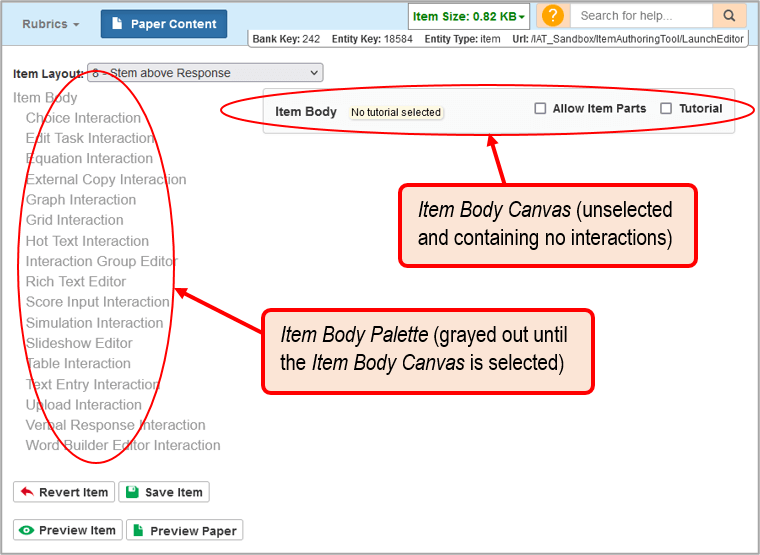760x555 pixels.
Task: Click the Bank Key: 242 text
Action: pyautogui.click(x=286, y=39)
